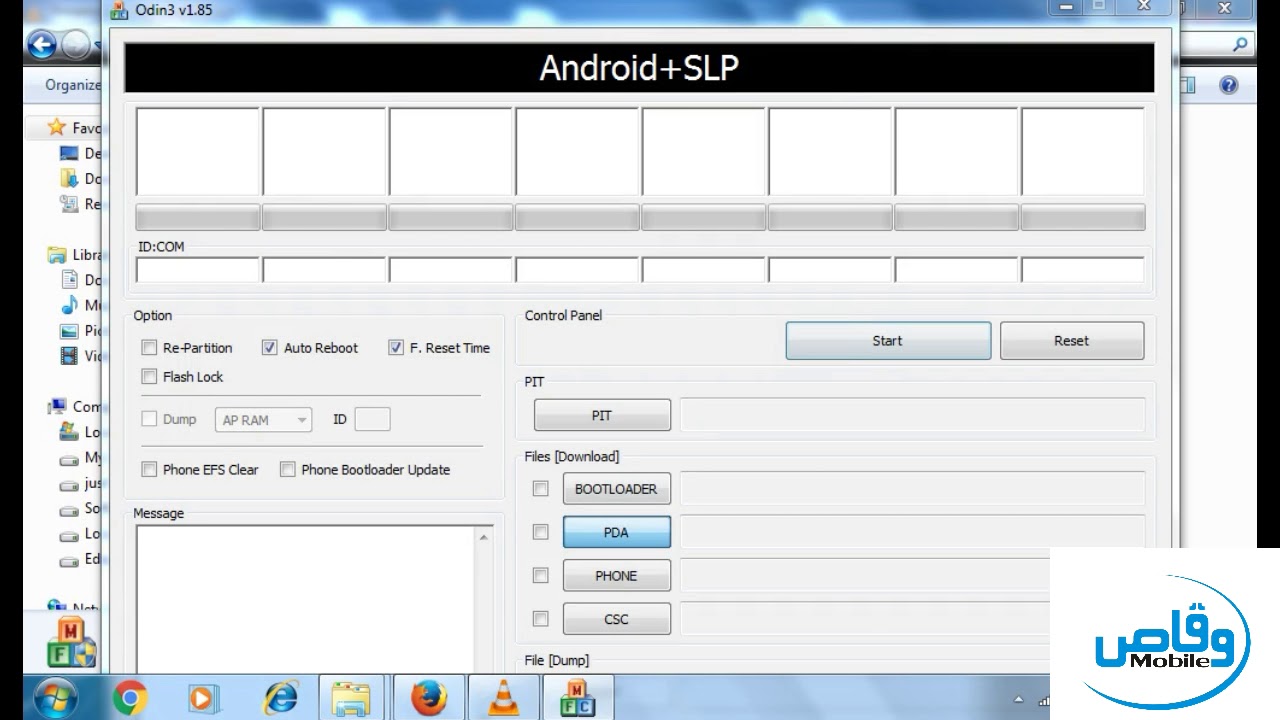Click Explorer back arrow button
The width and height of the screenshot is (1280, 720).
click(41, 45)
